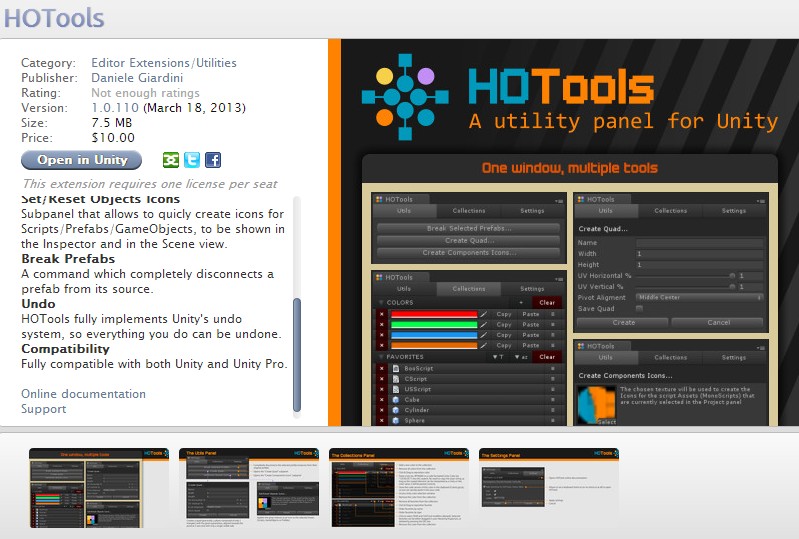Click the pencil icon next to blue color
The image size is (799, 539).
484,335
